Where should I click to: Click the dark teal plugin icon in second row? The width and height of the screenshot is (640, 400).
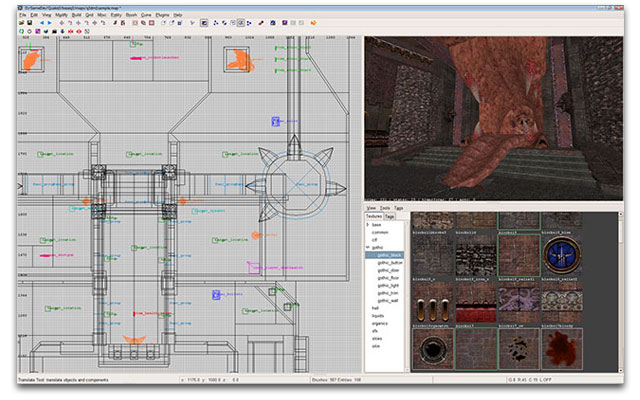pyautogui.click(x=46, y=31)
